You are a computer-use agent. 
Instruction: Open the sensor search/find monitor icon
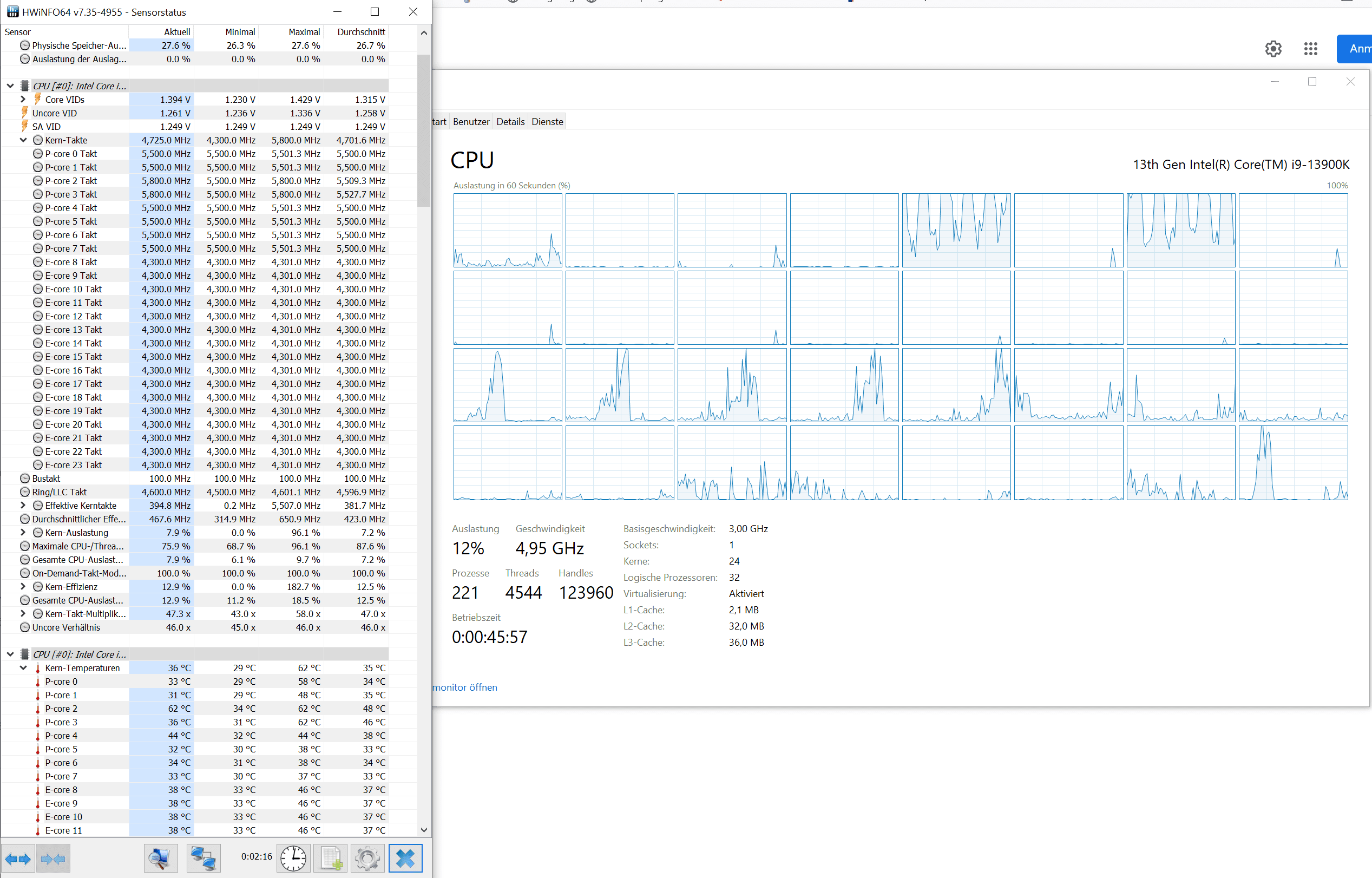coord(160,859)
